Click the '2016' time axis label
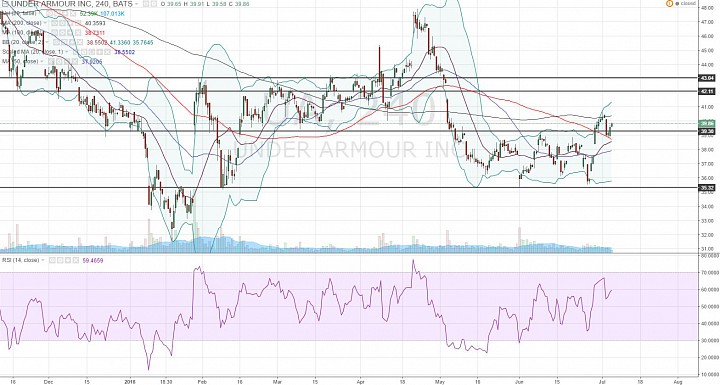The image size is (720, 385). point(130,381)
